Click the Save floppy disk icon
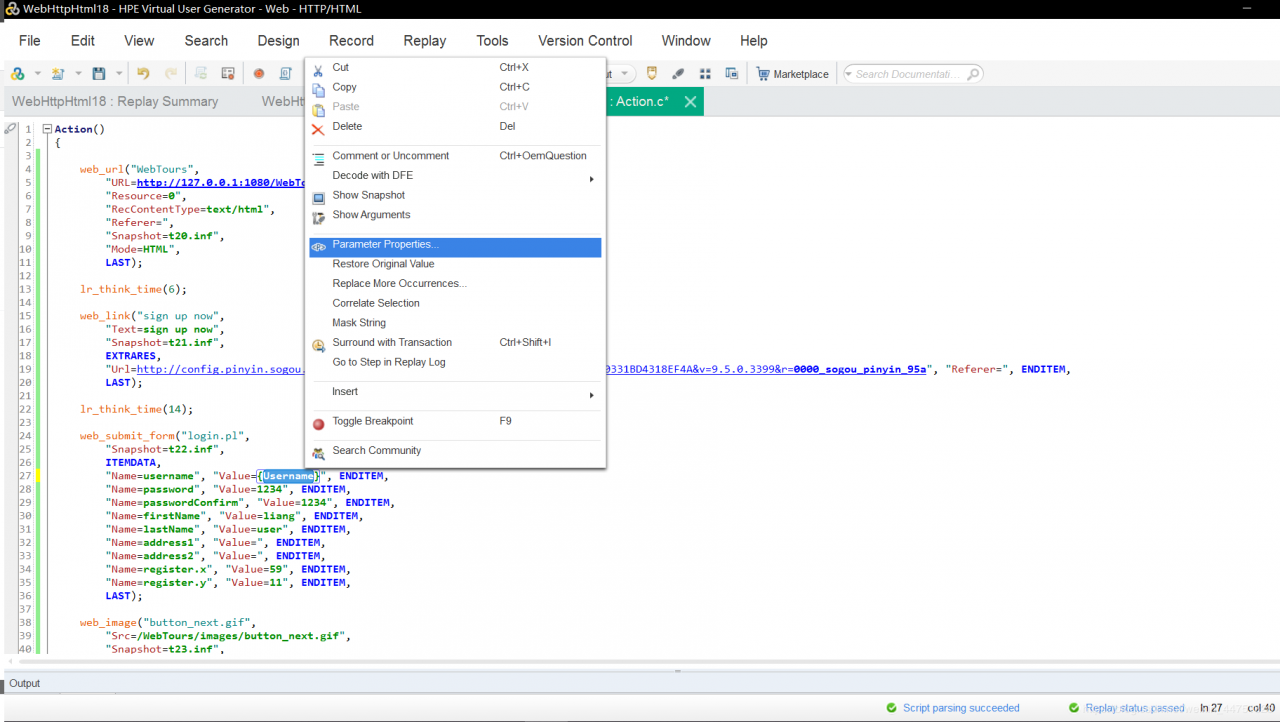 (99, 74)
